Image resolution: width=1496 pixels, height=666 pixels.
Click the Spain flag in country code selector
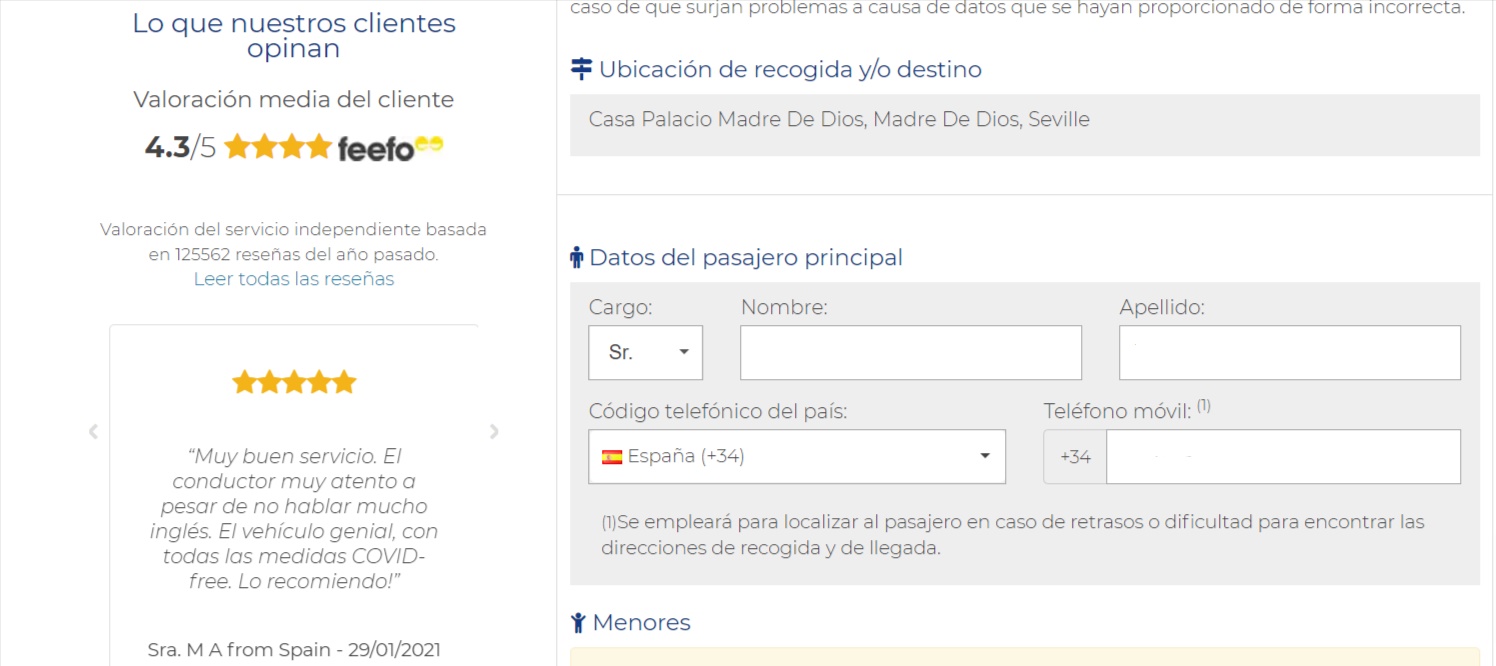point(612,457)
